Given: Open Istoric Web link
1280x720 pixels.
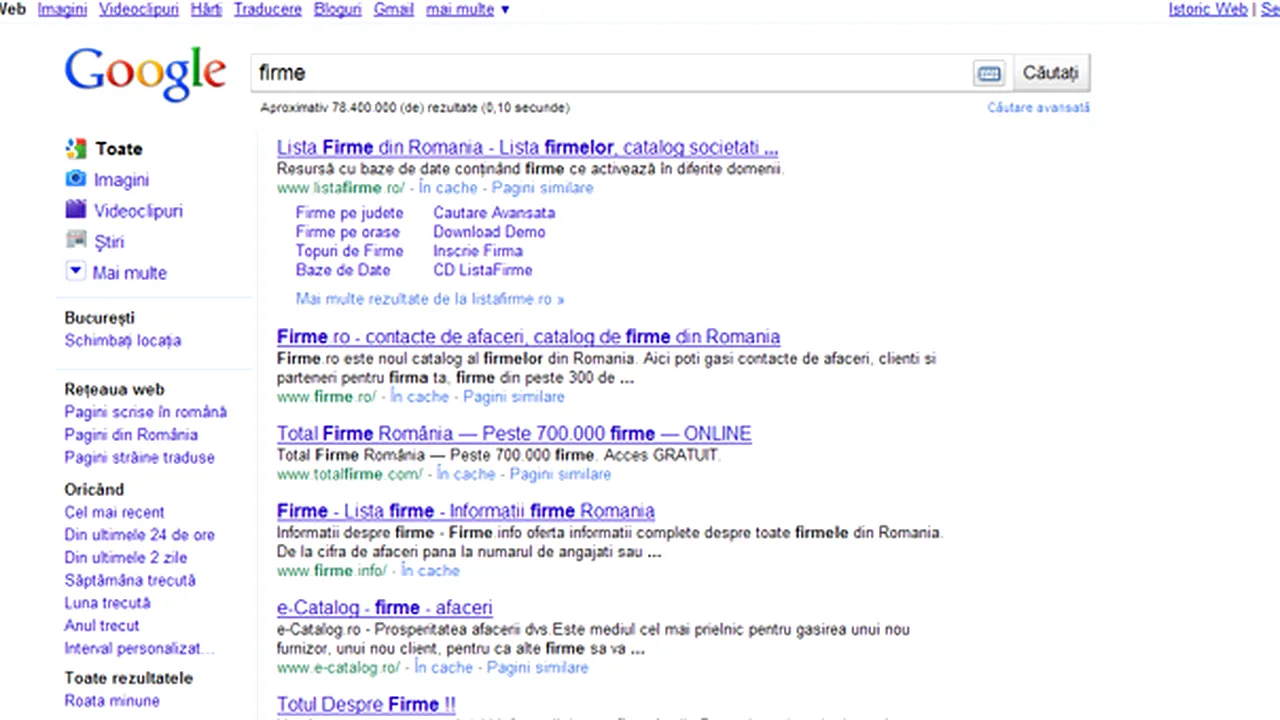Looking at the screenshot, I should point(1208,9).
